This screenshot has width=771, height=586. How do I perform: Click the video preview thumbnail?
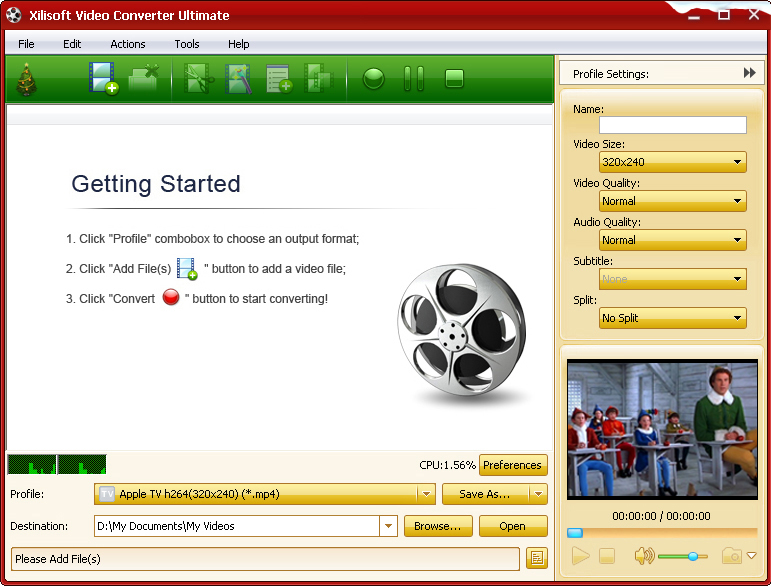(662, 429)
